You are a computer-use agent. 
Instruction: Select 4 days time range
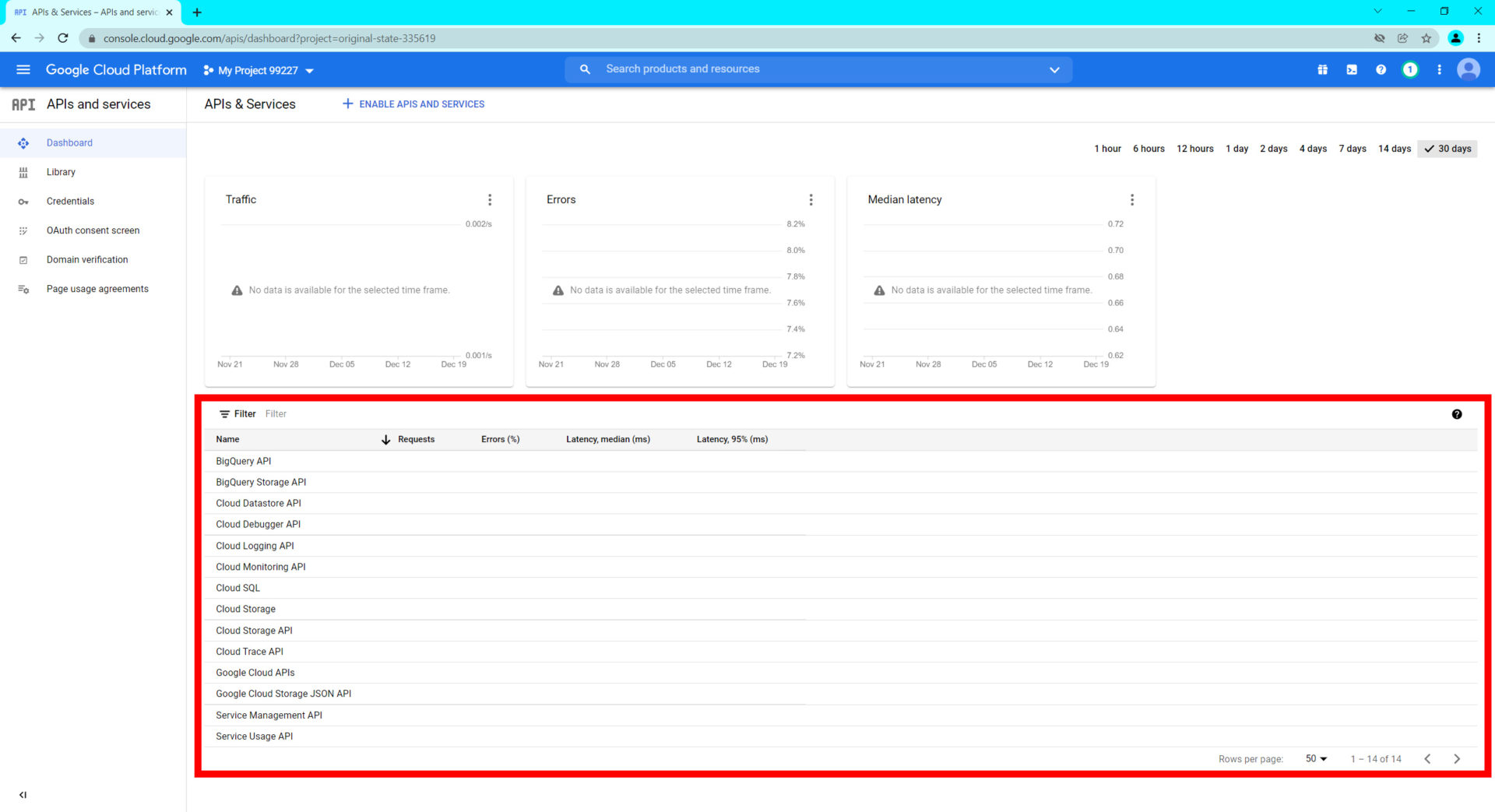tap(1313, 149)
